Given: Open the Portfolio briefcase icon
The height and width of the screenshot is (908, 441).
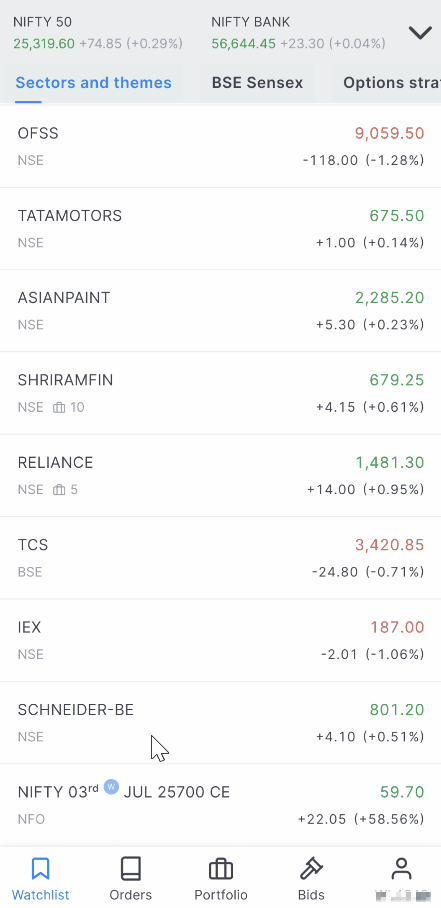Looking at the screenshot, I should point(220,869).
